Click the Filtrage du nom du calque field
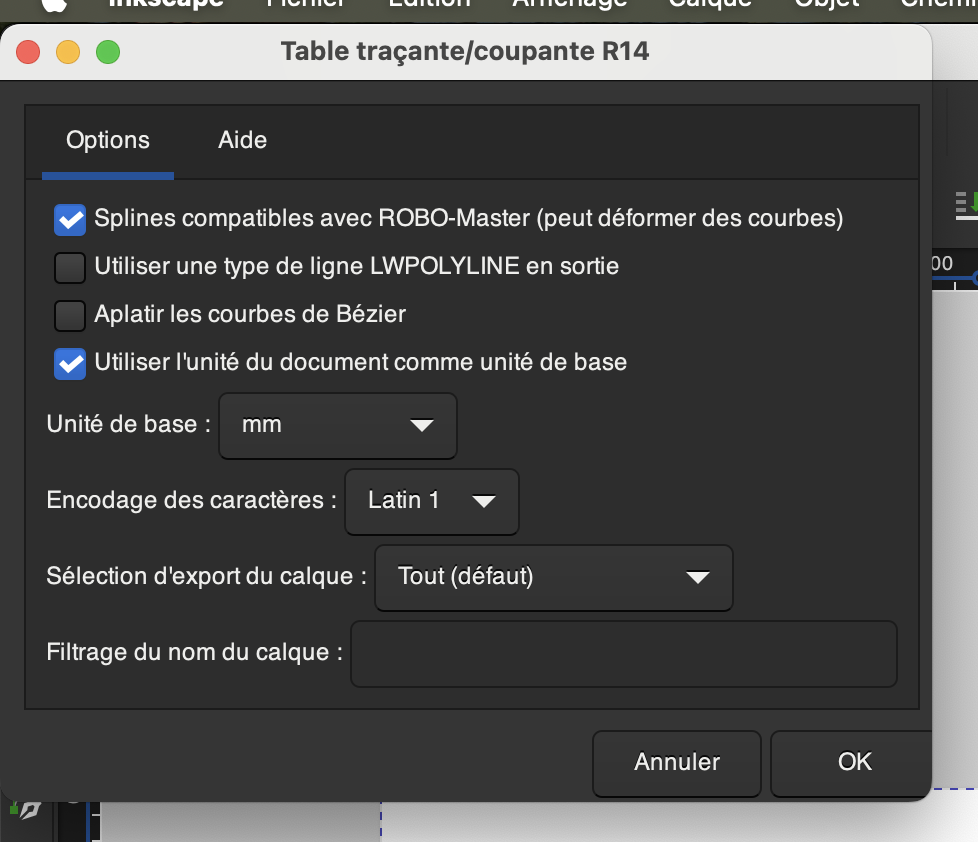This screenshot has width=978, height=842. (x=623, y=654)
